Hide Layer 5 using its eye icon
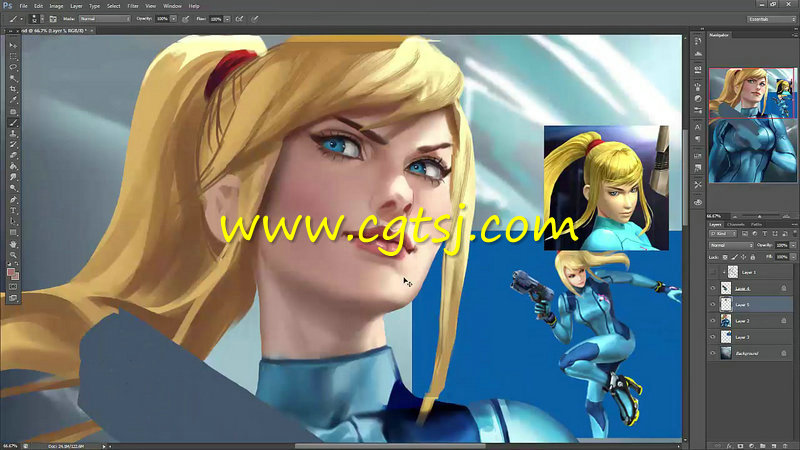 [x=713, y=305]
